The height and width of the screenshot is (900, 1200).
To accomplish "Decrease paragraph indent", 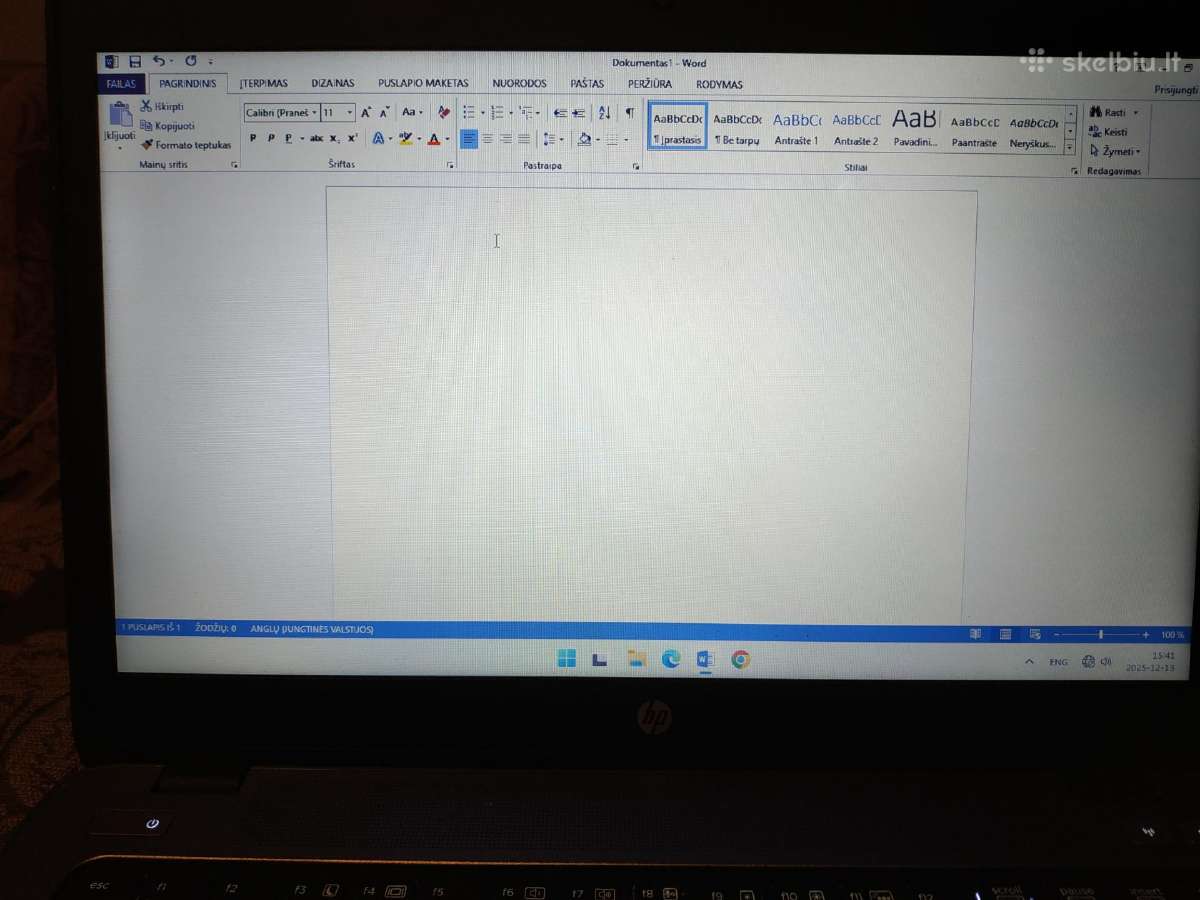I will pos(560,113).
